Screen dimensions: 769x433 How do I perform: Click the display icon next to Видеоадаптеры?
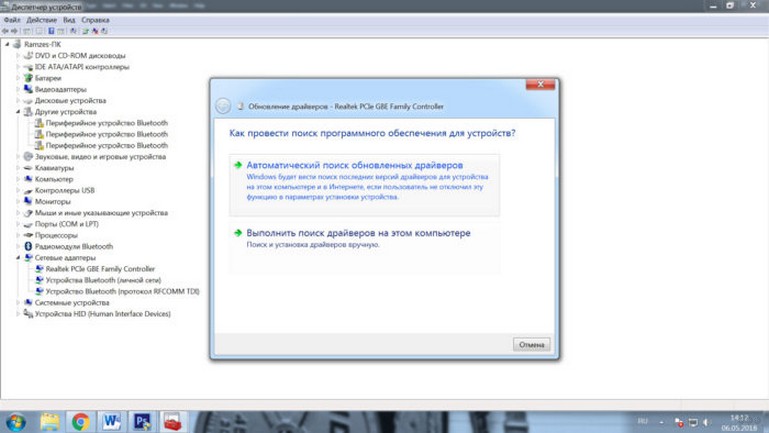tap(28, 89)
